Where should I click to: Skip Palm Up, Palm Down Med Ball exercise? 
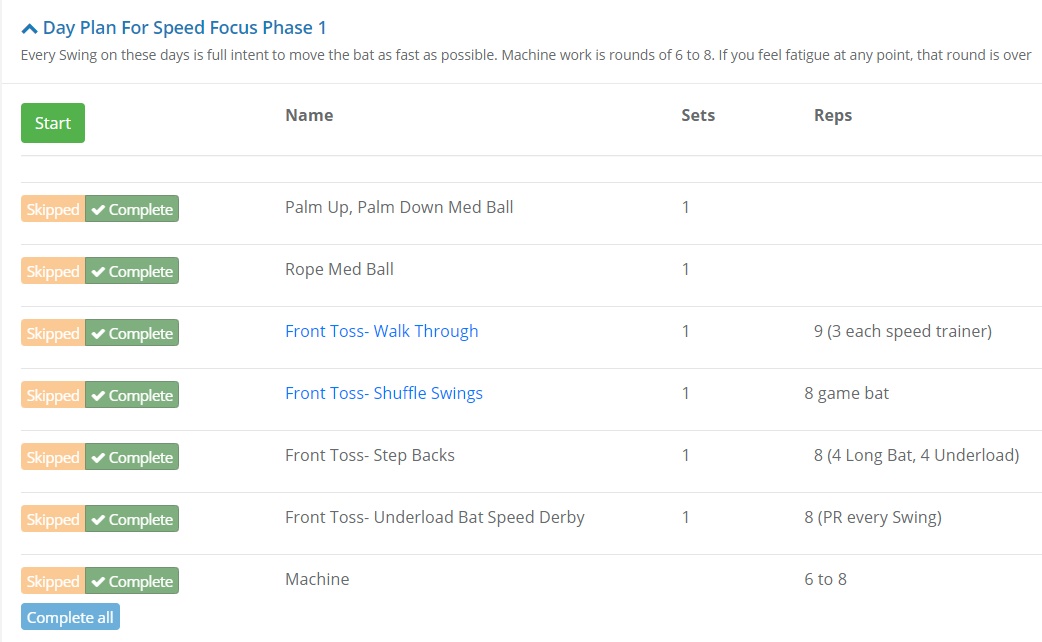click(x=53, y=209)
